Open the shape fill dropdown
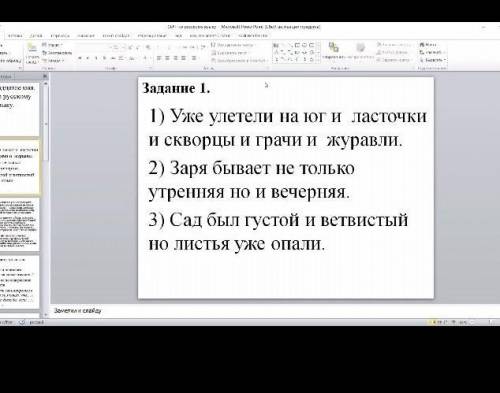This screenshot has width=500, height=393. pyautogui.click(x=394, y=44)
